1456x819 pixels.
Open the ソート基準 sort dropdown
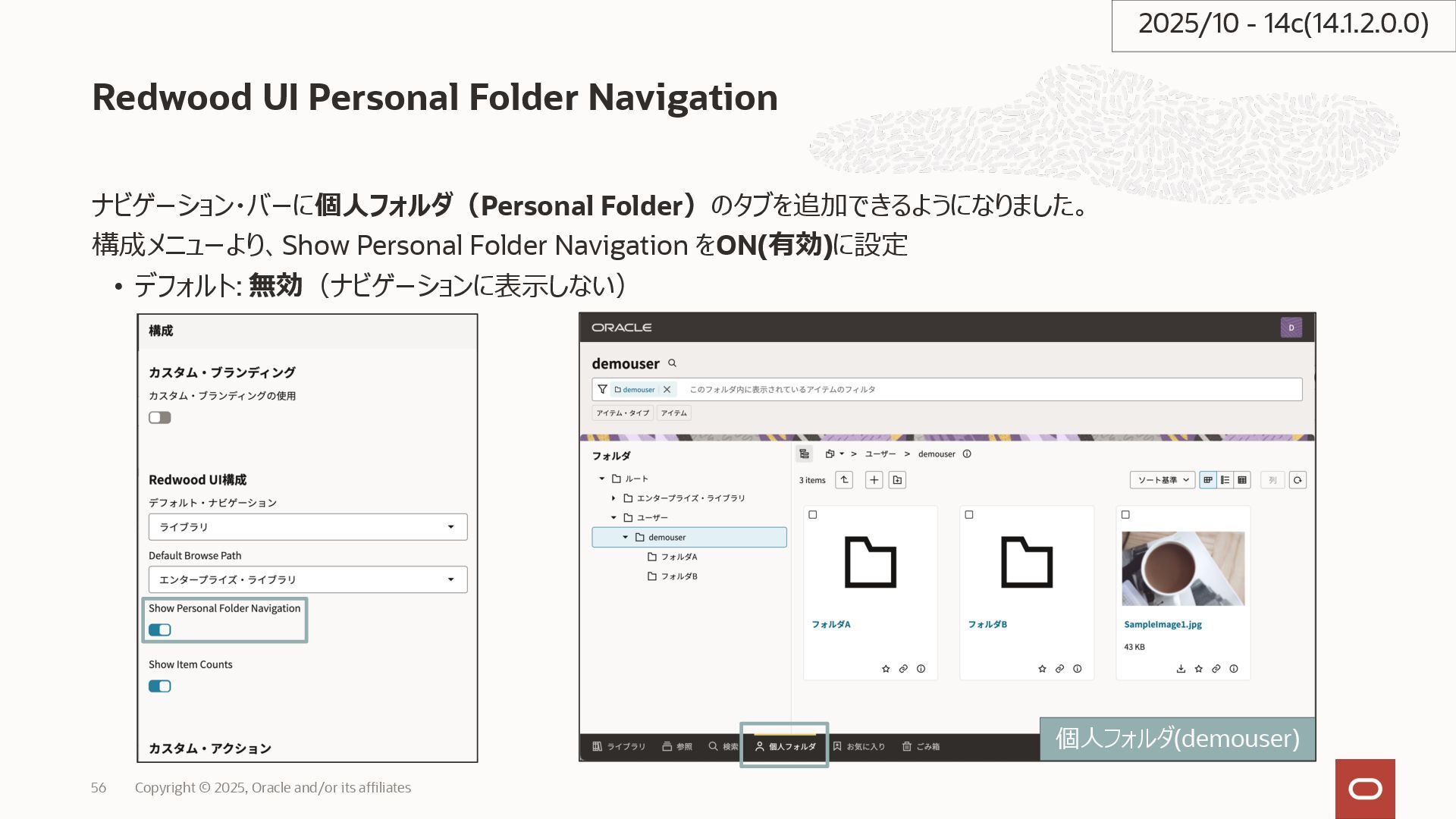[1162, 480]
